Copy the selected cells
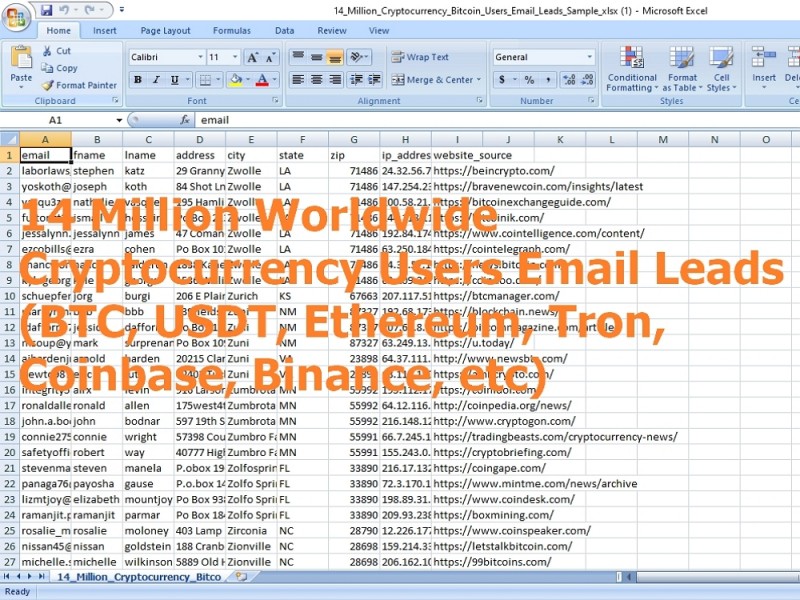The width and height of the screenshot is (800, 600). 59,68
